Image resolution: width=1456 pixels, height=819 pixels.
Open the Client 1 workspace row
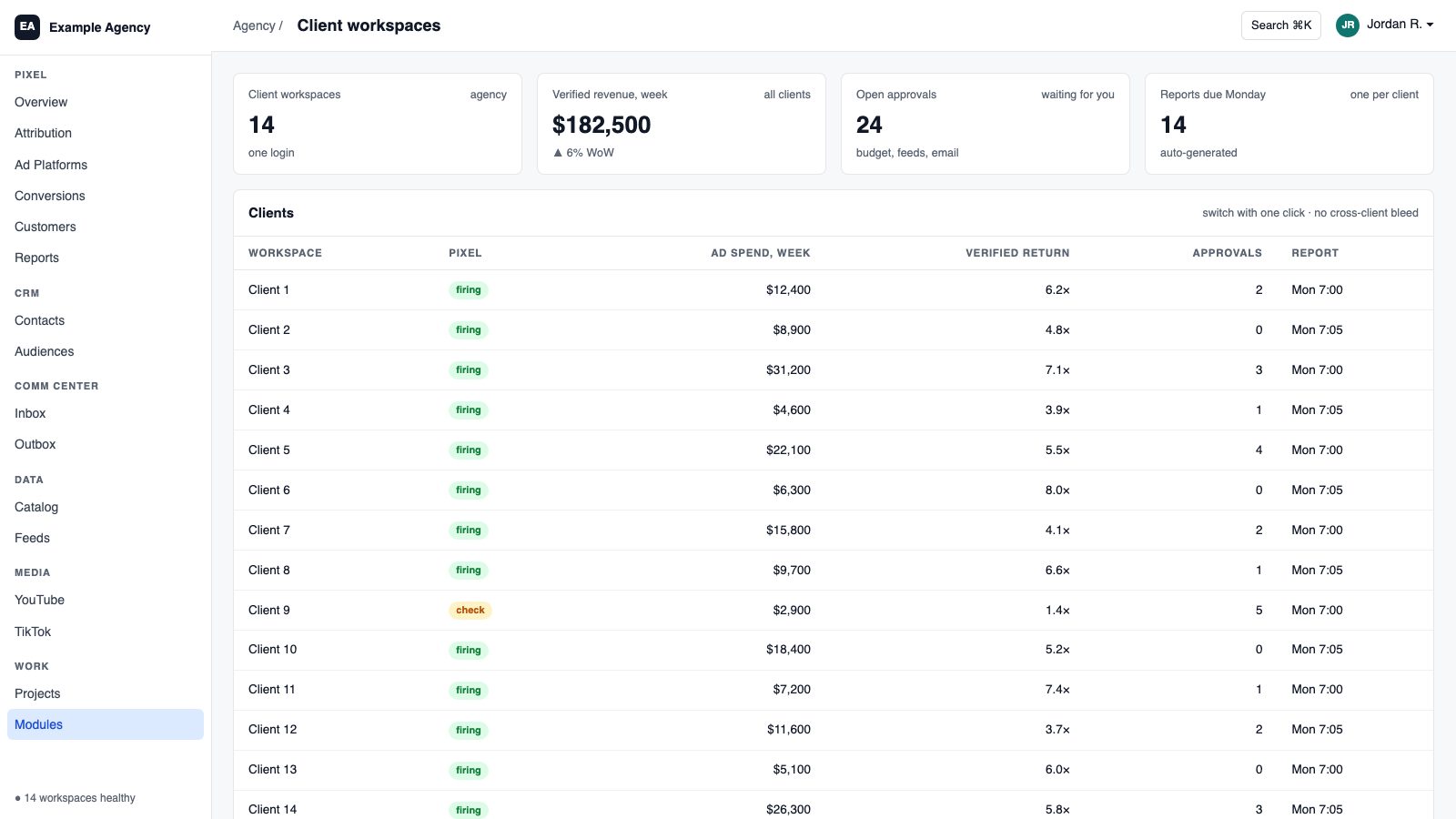point(834,290)
